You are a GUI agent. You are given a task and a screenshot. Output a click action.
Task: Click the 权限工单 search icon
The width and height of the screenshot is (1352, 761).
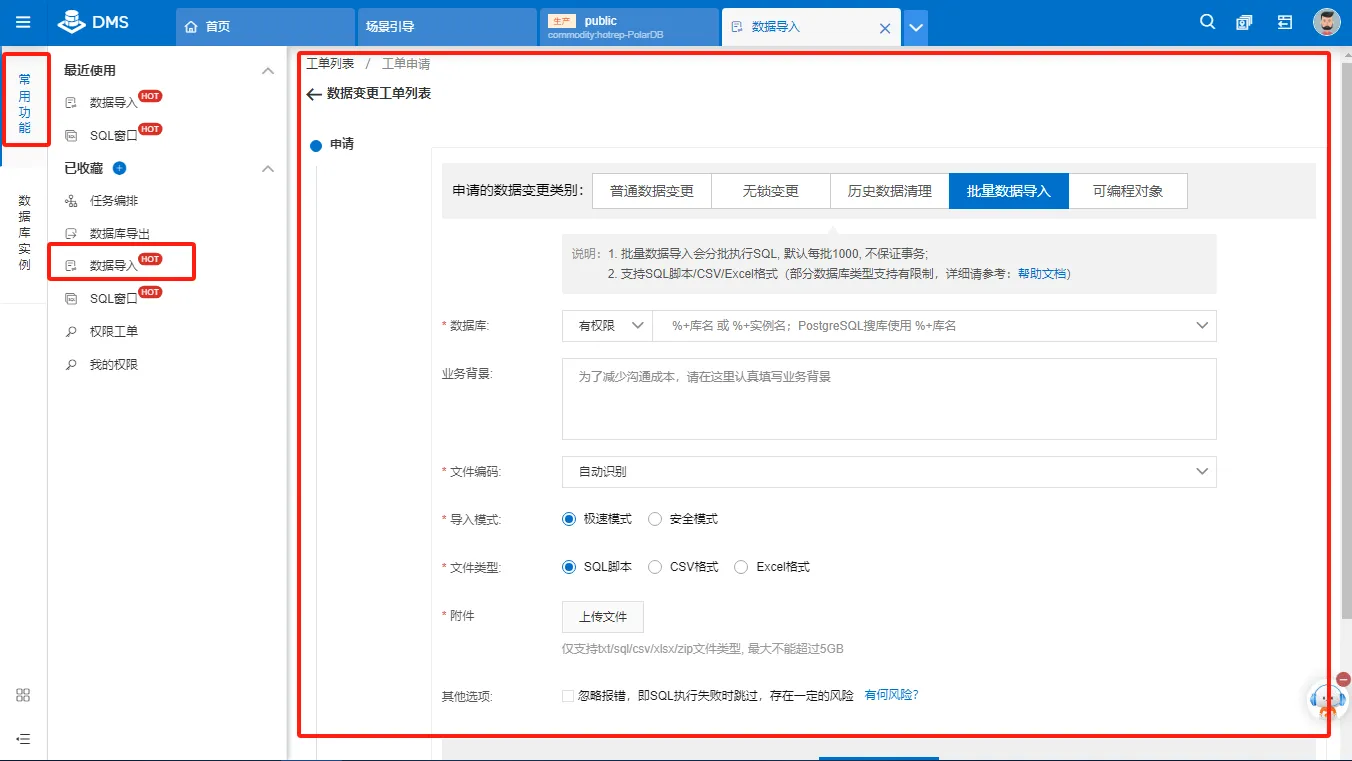pos(71,332)
